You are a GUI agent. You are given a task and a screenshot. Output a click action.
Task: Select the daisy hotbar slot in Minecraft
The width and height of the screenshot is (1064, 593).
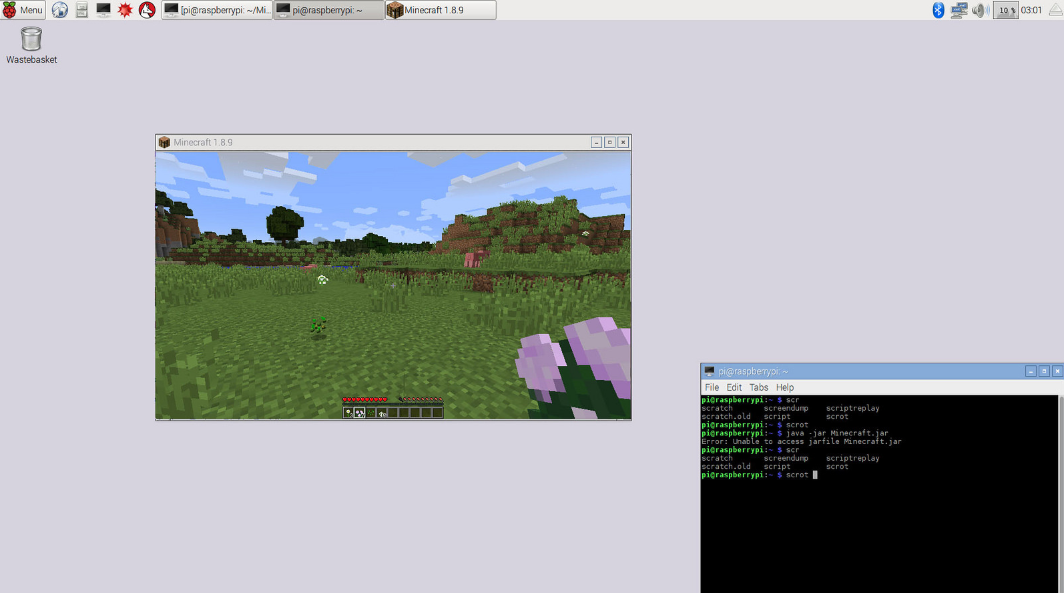click(348, 413)
